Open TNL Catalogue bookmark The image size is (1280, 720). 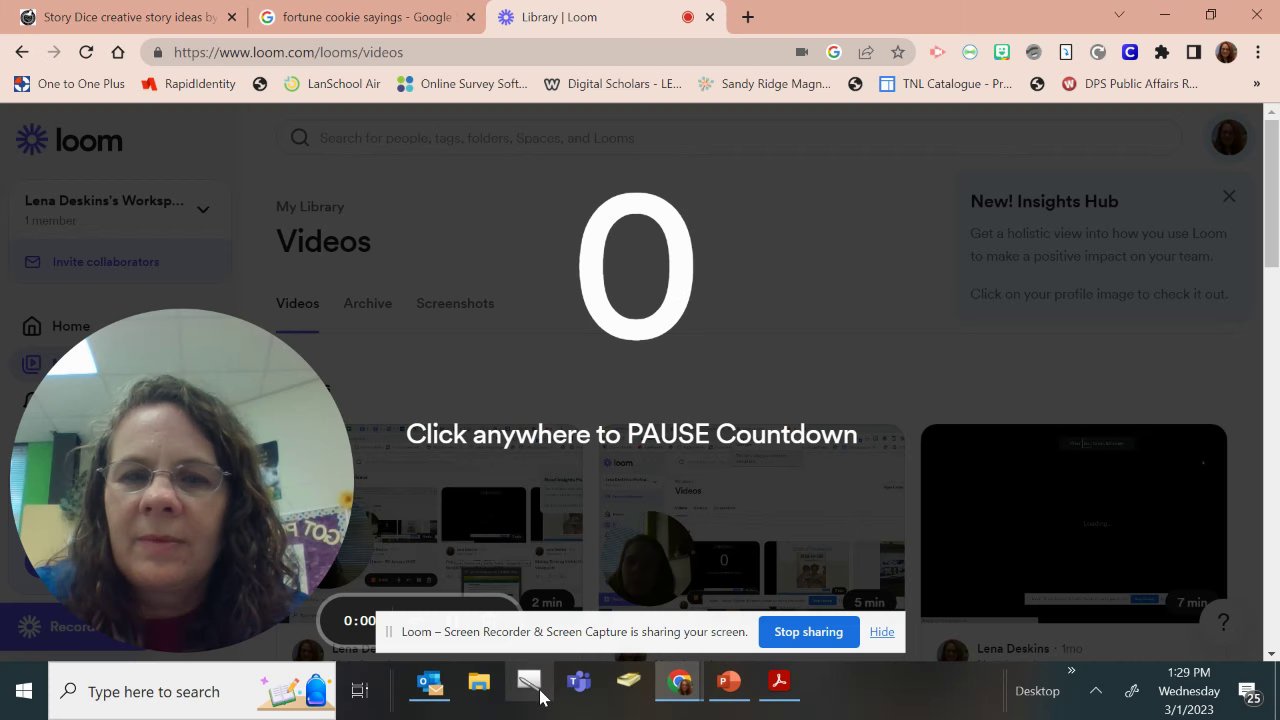(945, 84)
